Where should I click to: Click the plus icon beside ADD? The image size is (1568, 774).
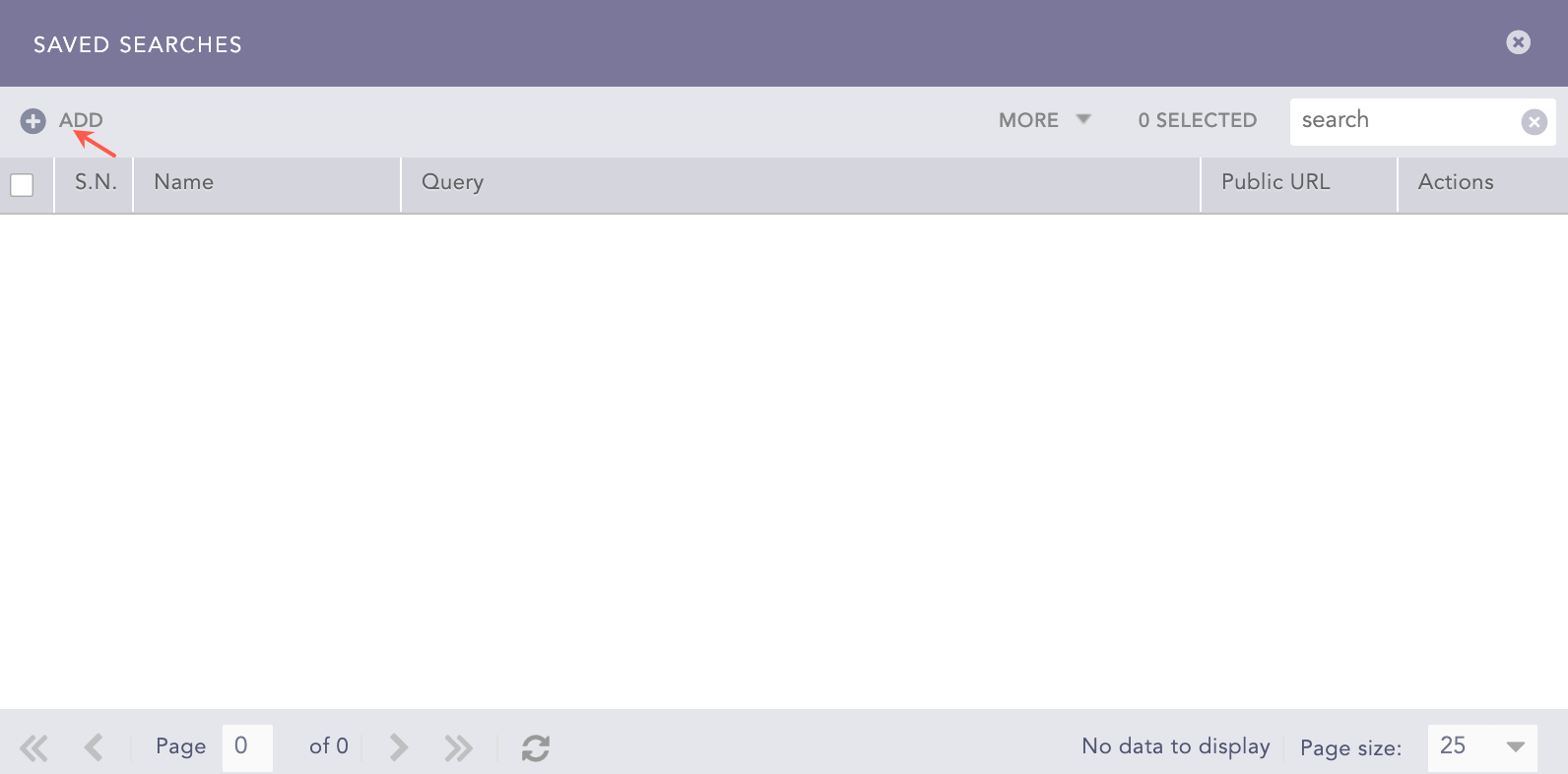coord(33,121)
